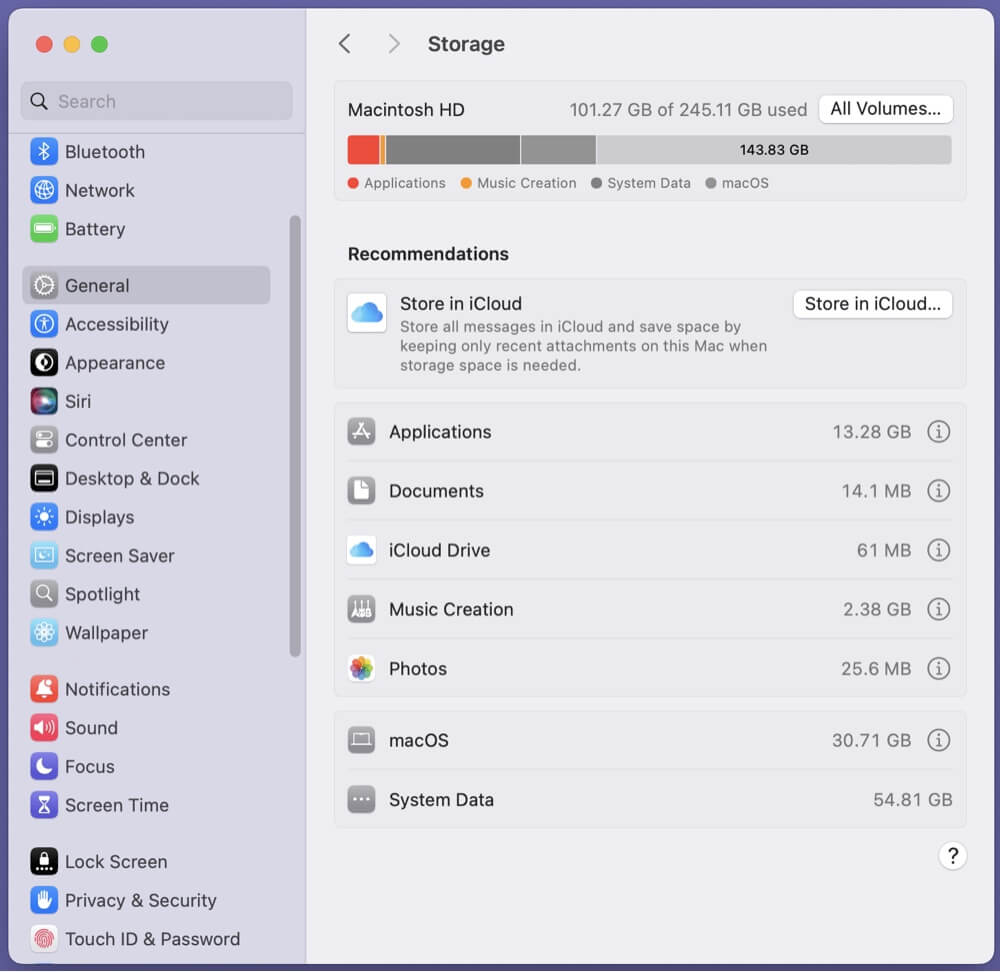The width and height of the screenshot is (1000, 972).
Task: Open Privacy & Security settings
Action: coord(140,900)
